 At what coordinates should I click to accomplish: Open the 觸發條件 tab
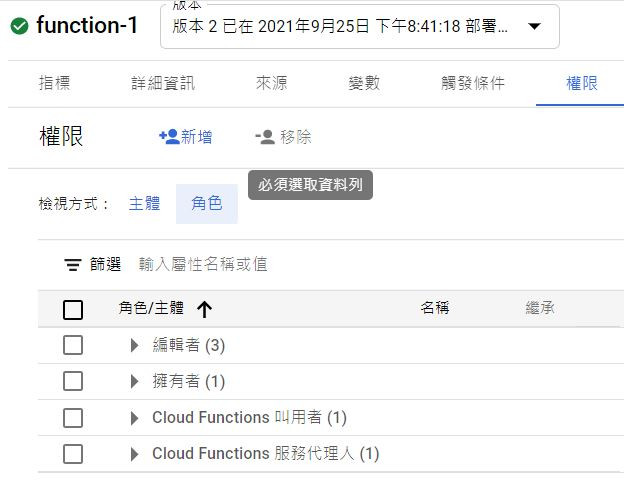pos(473,83)
